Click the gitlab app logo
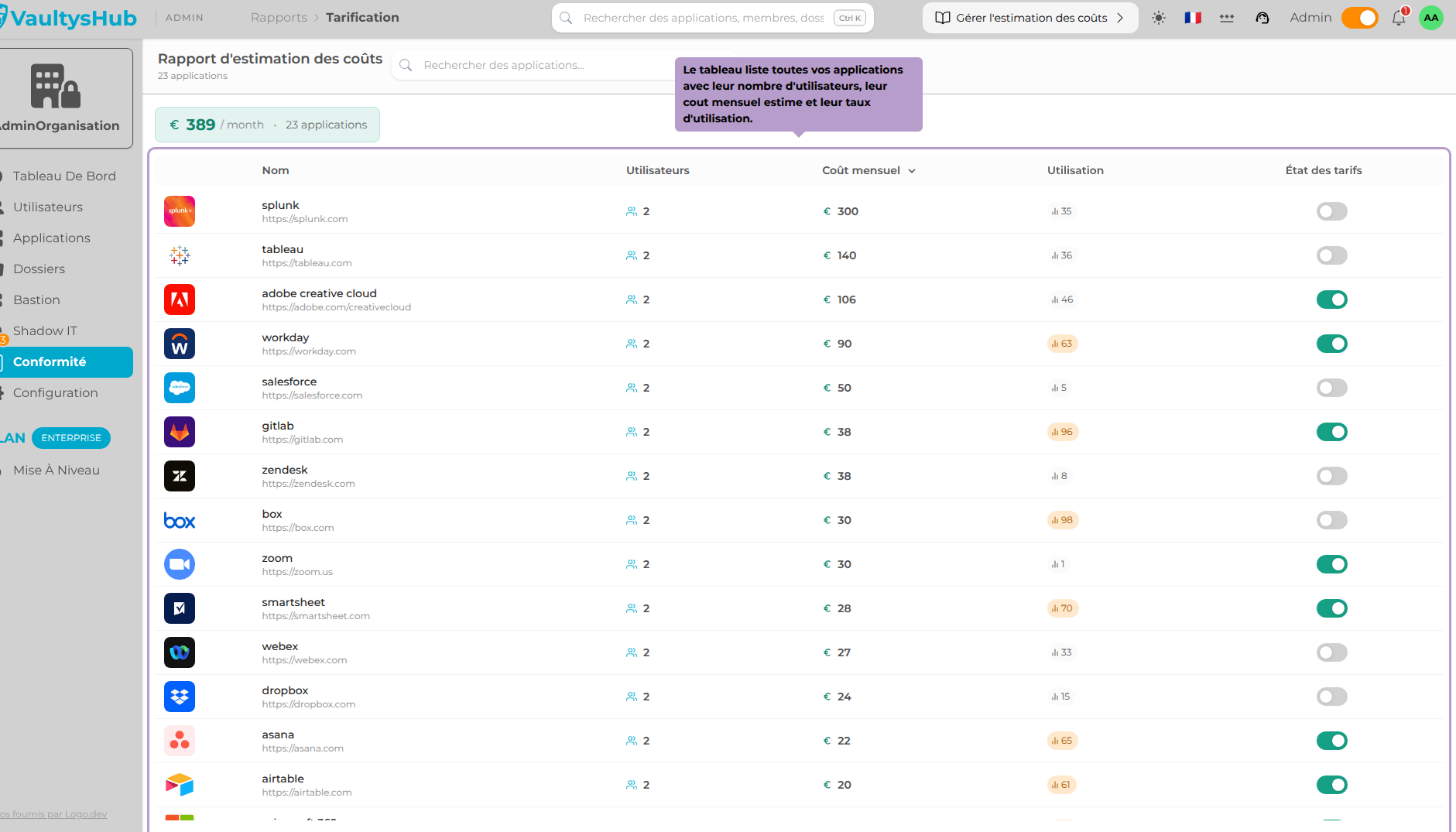1456x832 pixels. pos(180,432)
